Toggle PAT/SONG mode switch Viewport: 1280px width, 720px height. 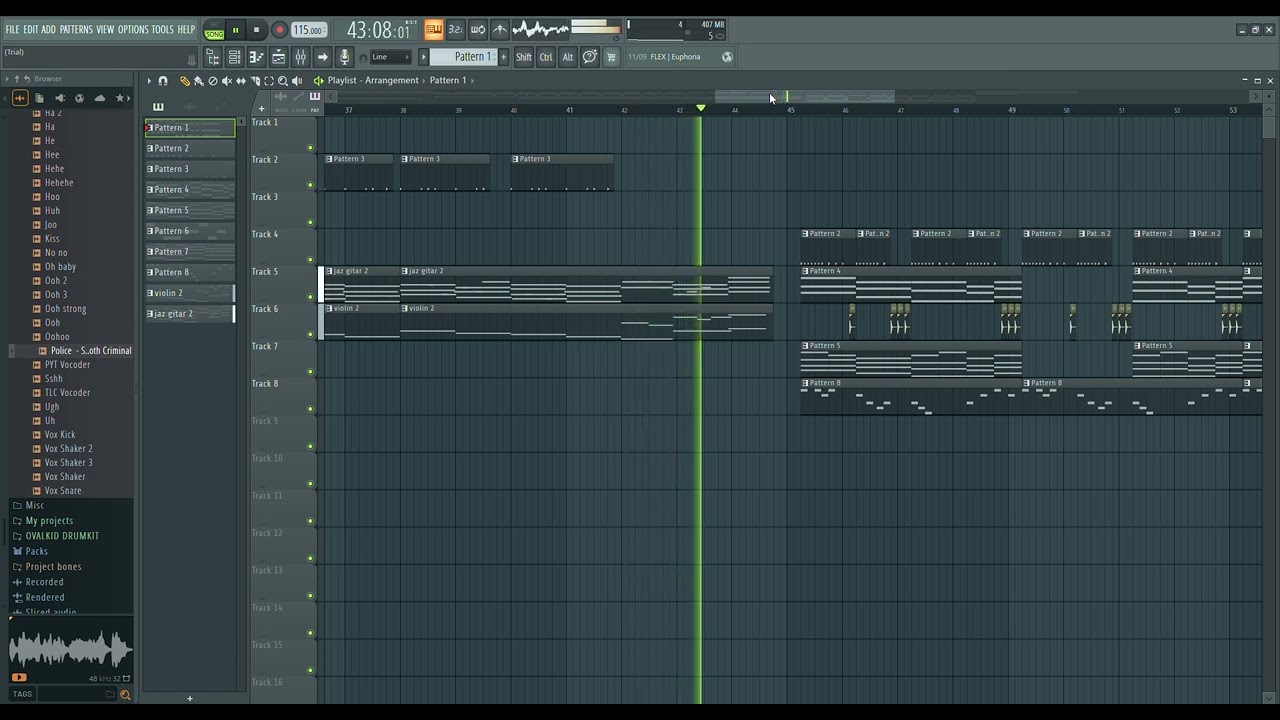pos(214,30)
